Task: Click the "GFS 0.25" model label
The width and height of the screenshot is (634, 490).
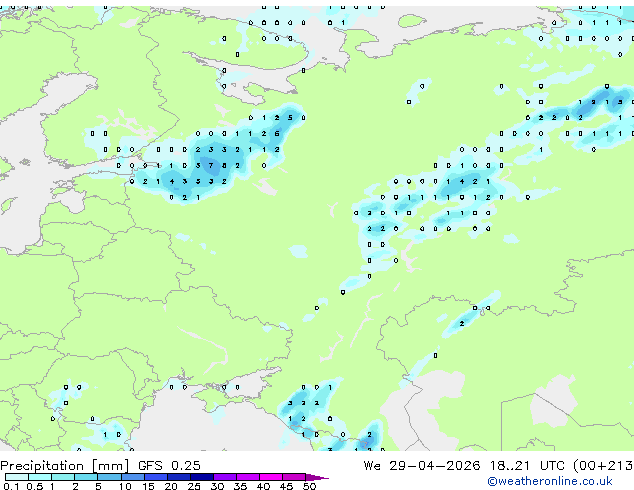Action: [169, 465]
